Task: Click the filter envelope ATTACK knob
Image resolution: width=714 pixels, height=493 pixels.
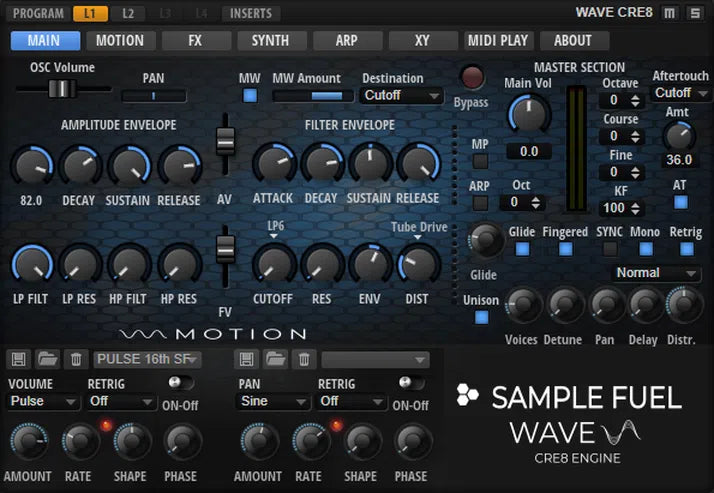Action: click(x=275, y=164)
